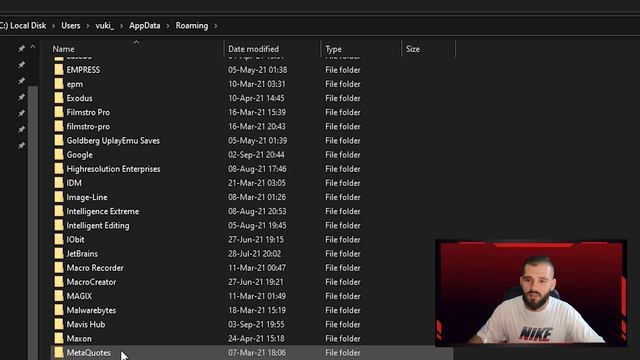The image size is (640, 360).
Task: Click the Google folder icon
Action: (x=59, y=155)
